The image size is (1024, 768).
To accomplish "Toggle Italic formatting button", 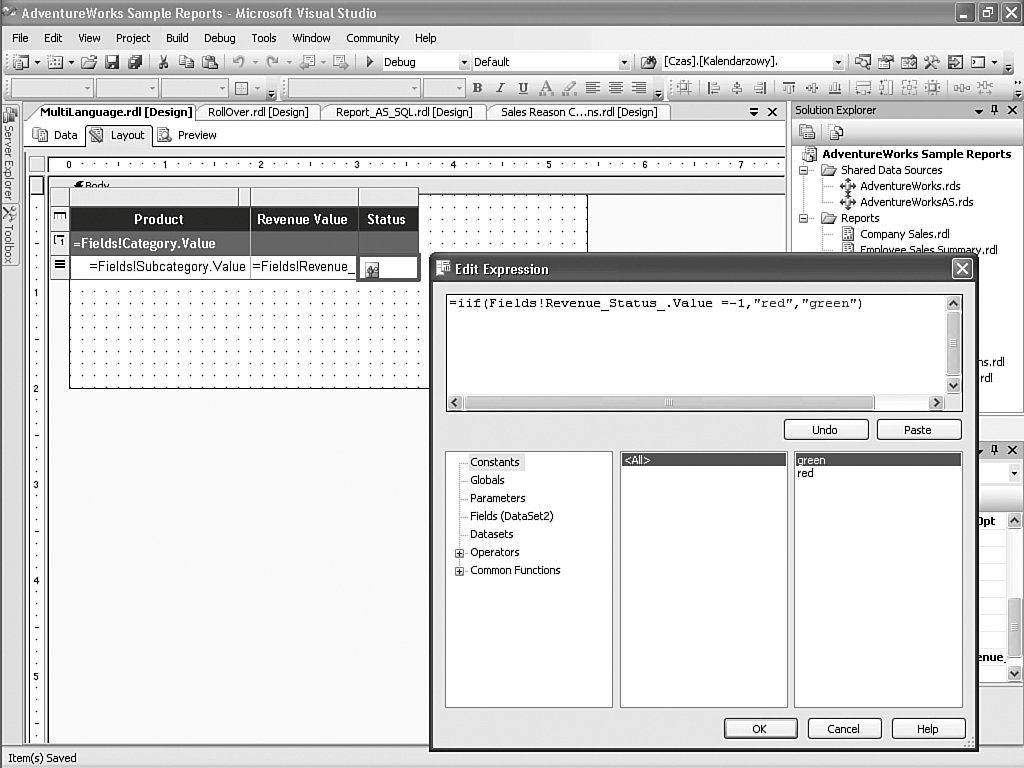I will click(x=500, y=88).
